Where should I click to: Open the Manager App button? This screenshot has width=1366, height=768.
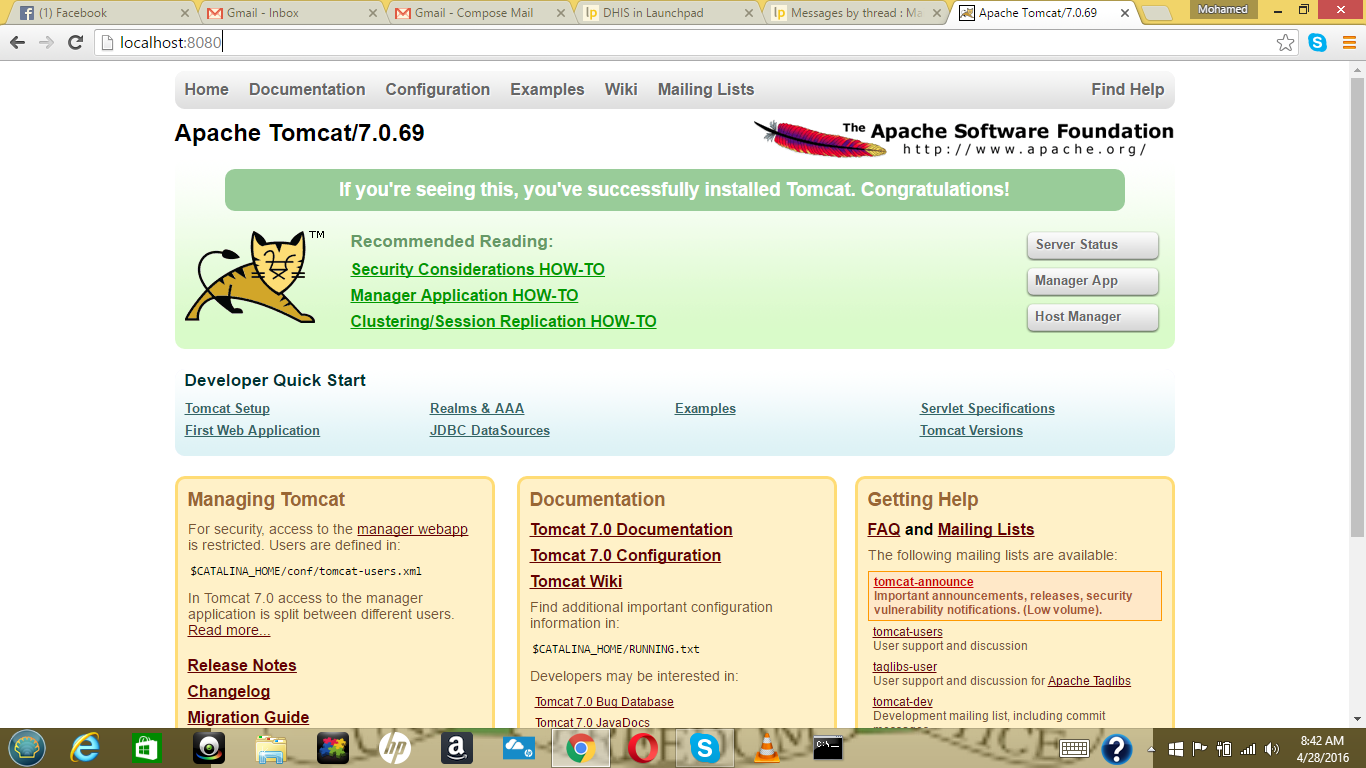pyautogui.click(x=1092, y=281)
